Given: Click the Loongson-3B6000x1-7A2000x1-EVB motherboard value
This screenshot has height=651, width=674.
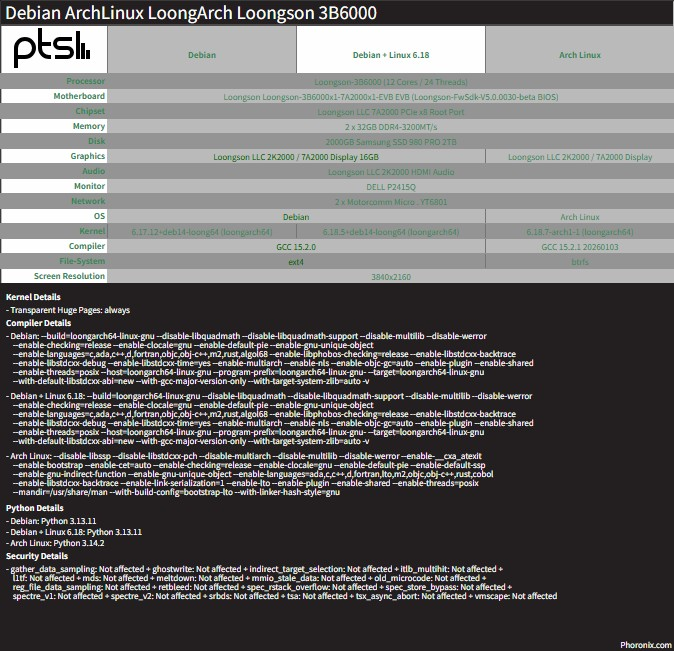Looking at the screenshot, I should 391,97.
